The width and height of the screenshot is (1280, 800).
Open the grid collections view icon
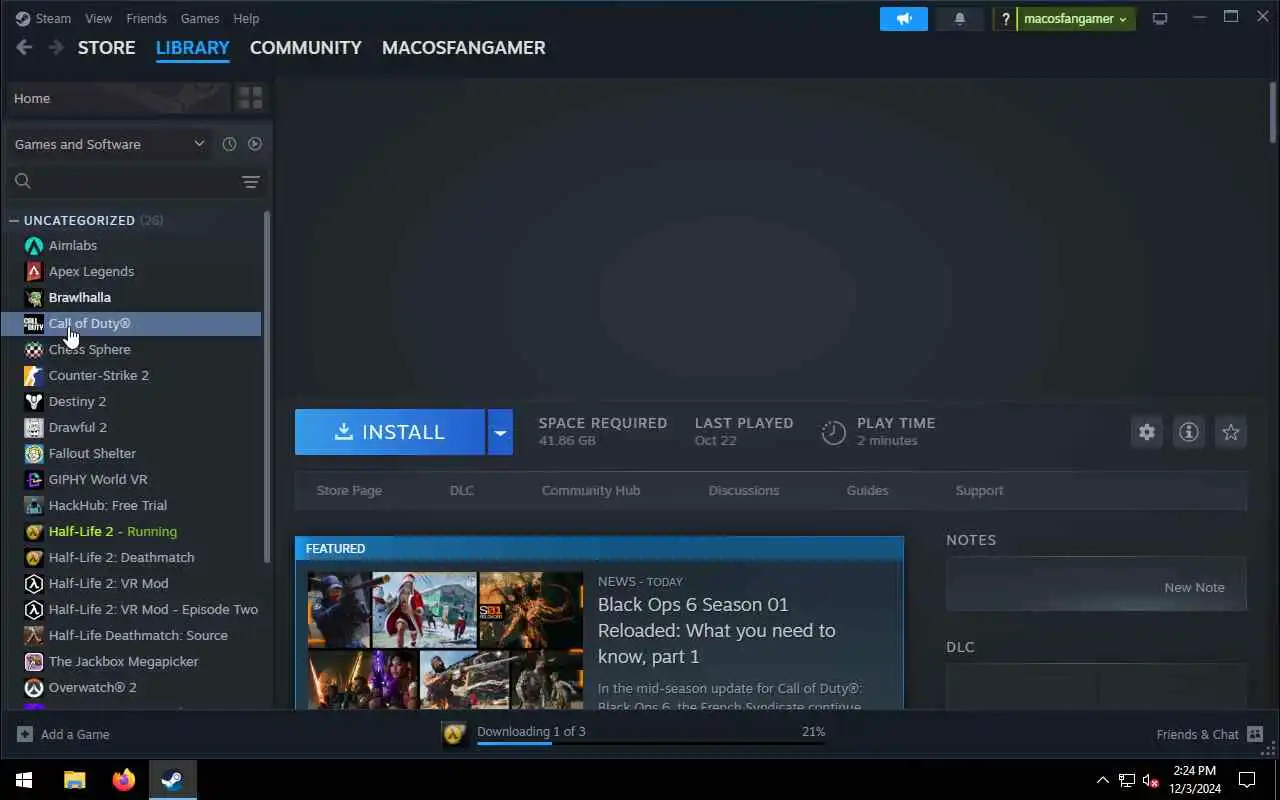[x=250, y=98]
